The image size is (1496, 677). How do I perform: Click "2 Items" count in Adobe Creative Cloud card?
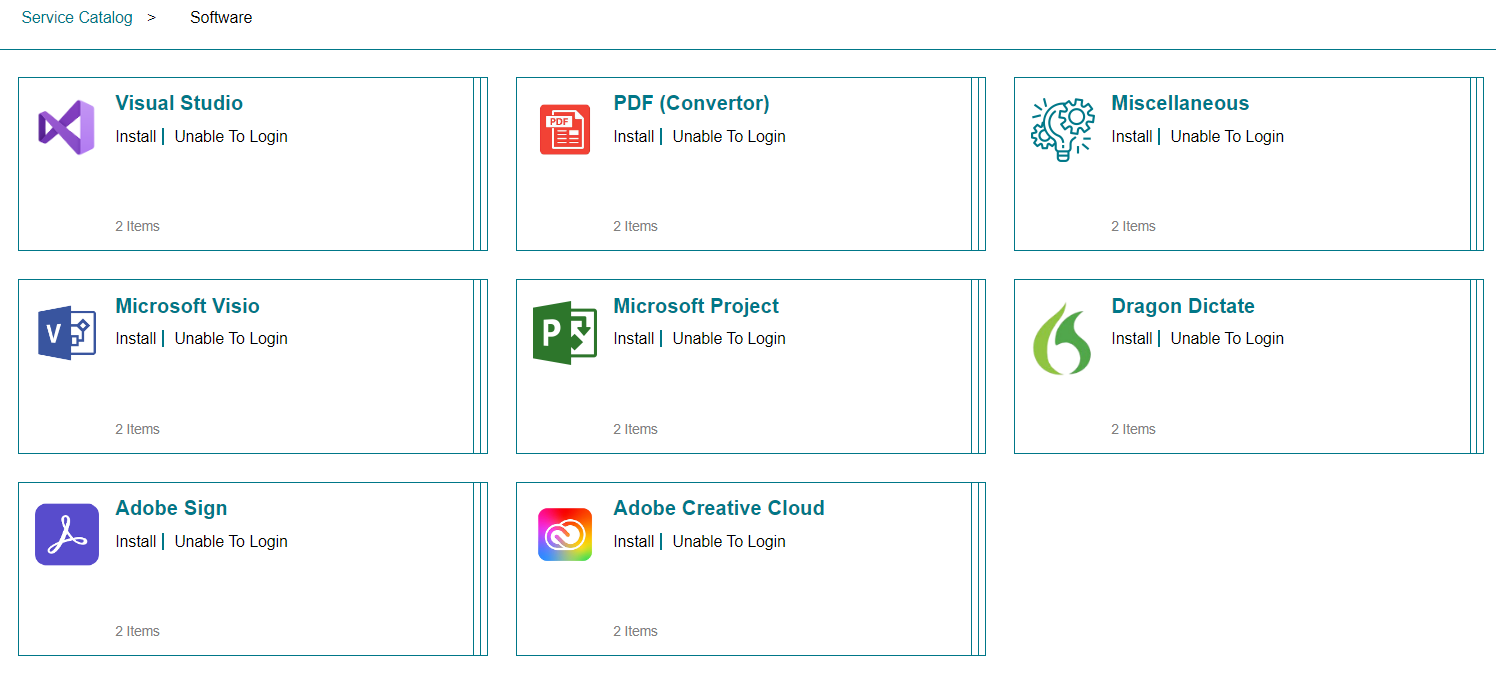635,631
